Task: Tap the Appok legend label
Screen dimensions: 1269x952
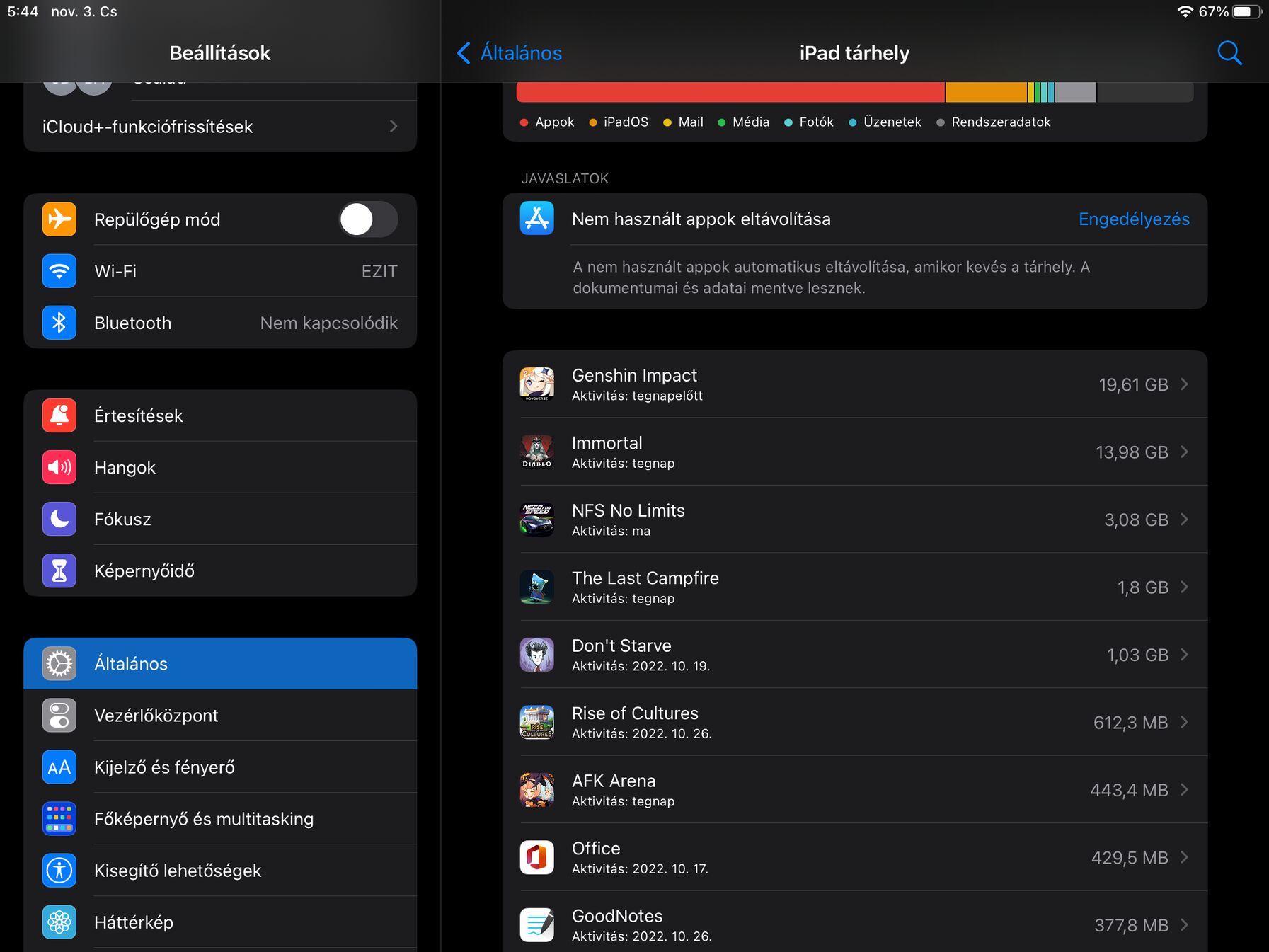Action: pyautogui.click(x=554, y=122)
